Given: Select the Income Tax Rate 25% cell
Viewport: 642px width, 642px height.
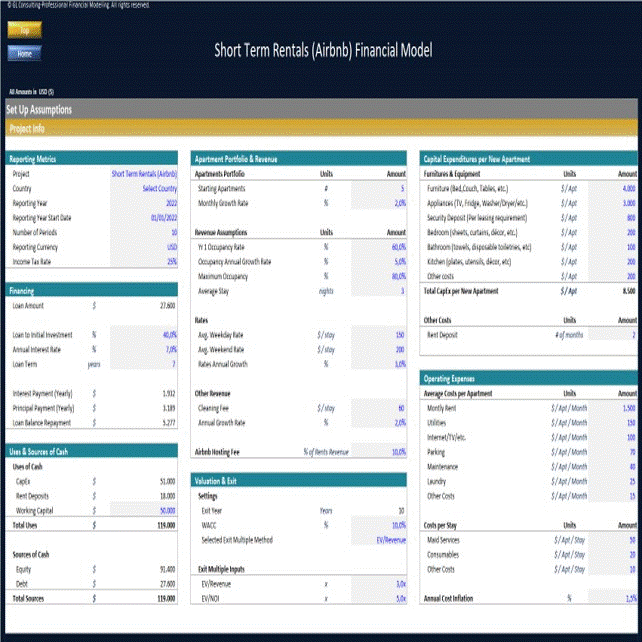Looking at the screenshot, I should [144, 262].
